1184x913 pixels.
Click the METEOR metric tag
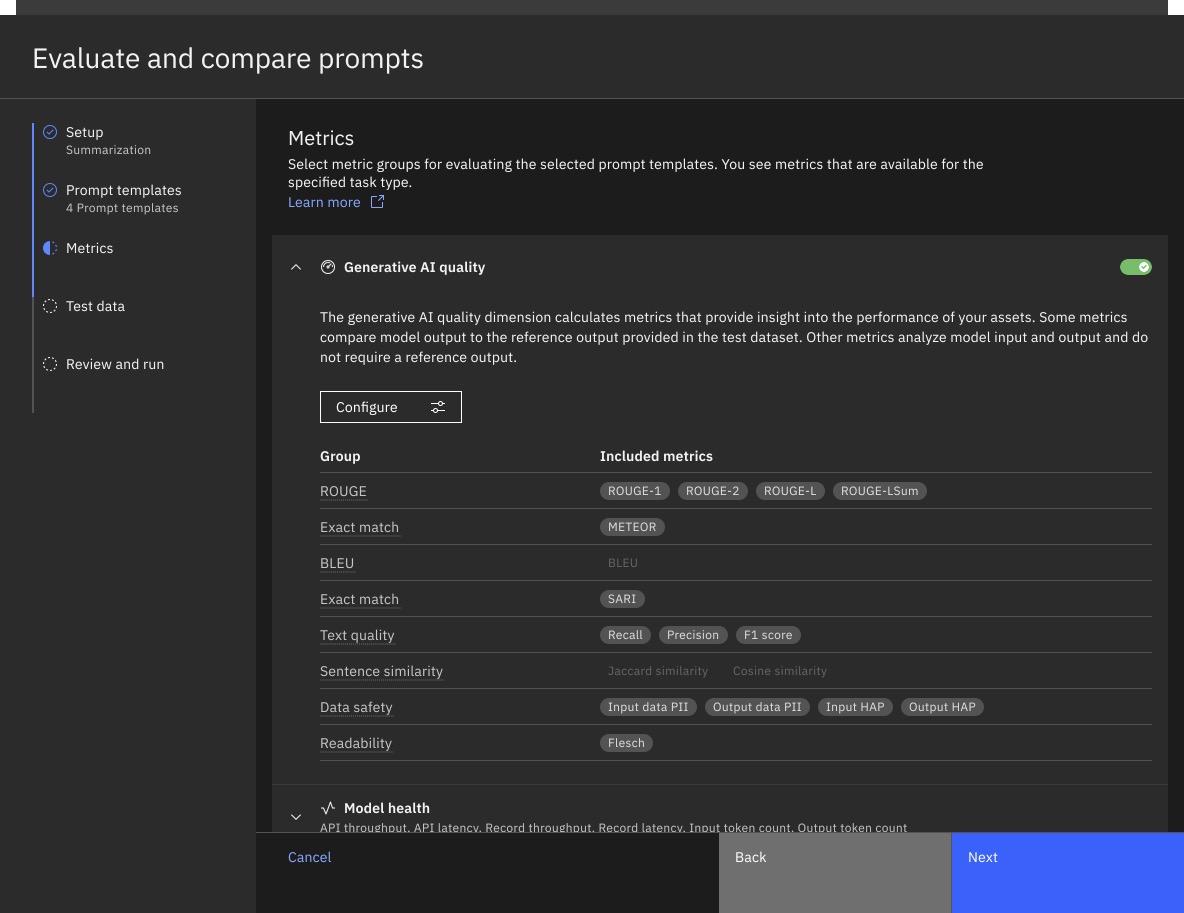click(632, 527)
